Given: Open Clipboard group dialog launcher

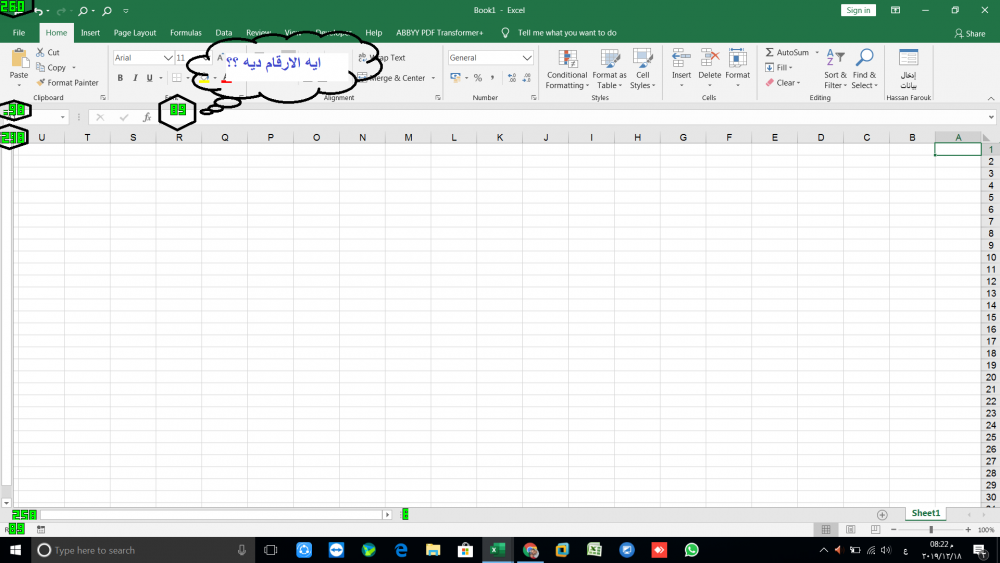Looking at the screenshot, I should tap(103, 98).
